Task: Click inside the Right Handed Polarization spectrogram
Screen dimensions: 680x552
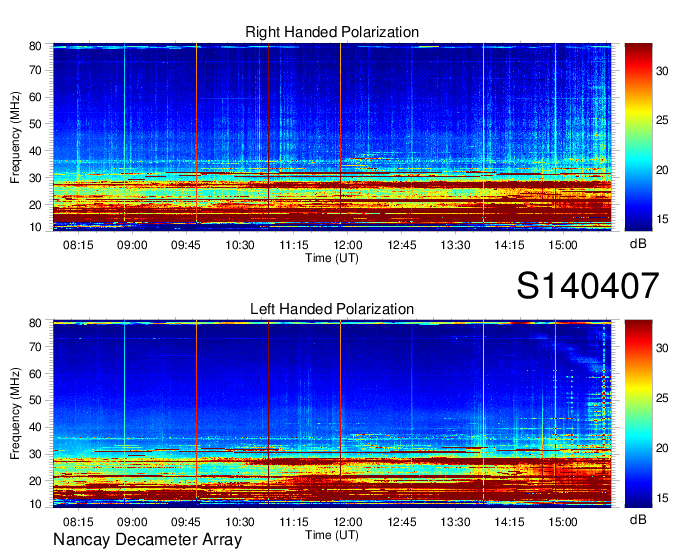Action: (332, 137)
